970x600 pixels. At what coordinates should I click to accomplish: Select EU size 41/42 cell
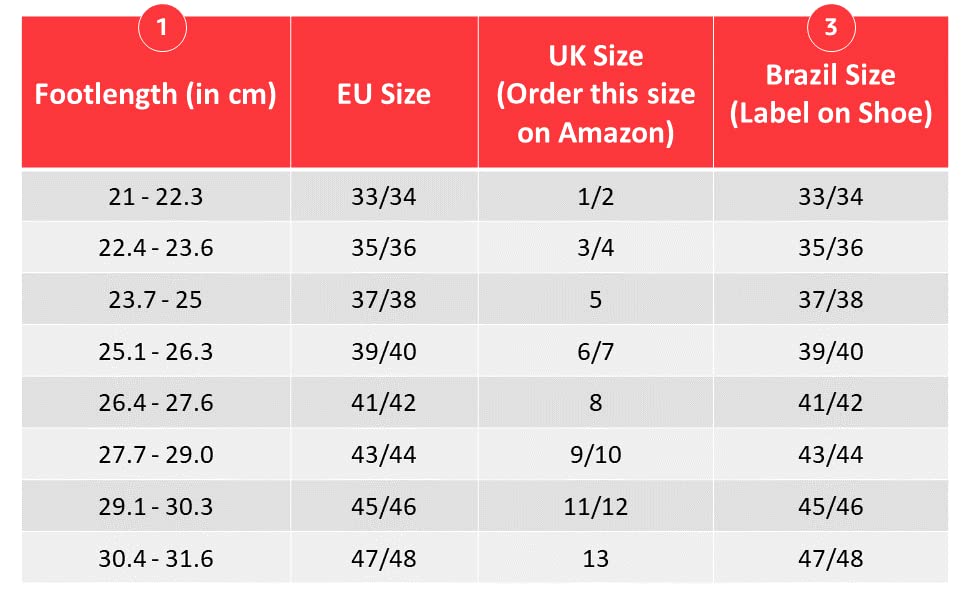pos(384,404)
